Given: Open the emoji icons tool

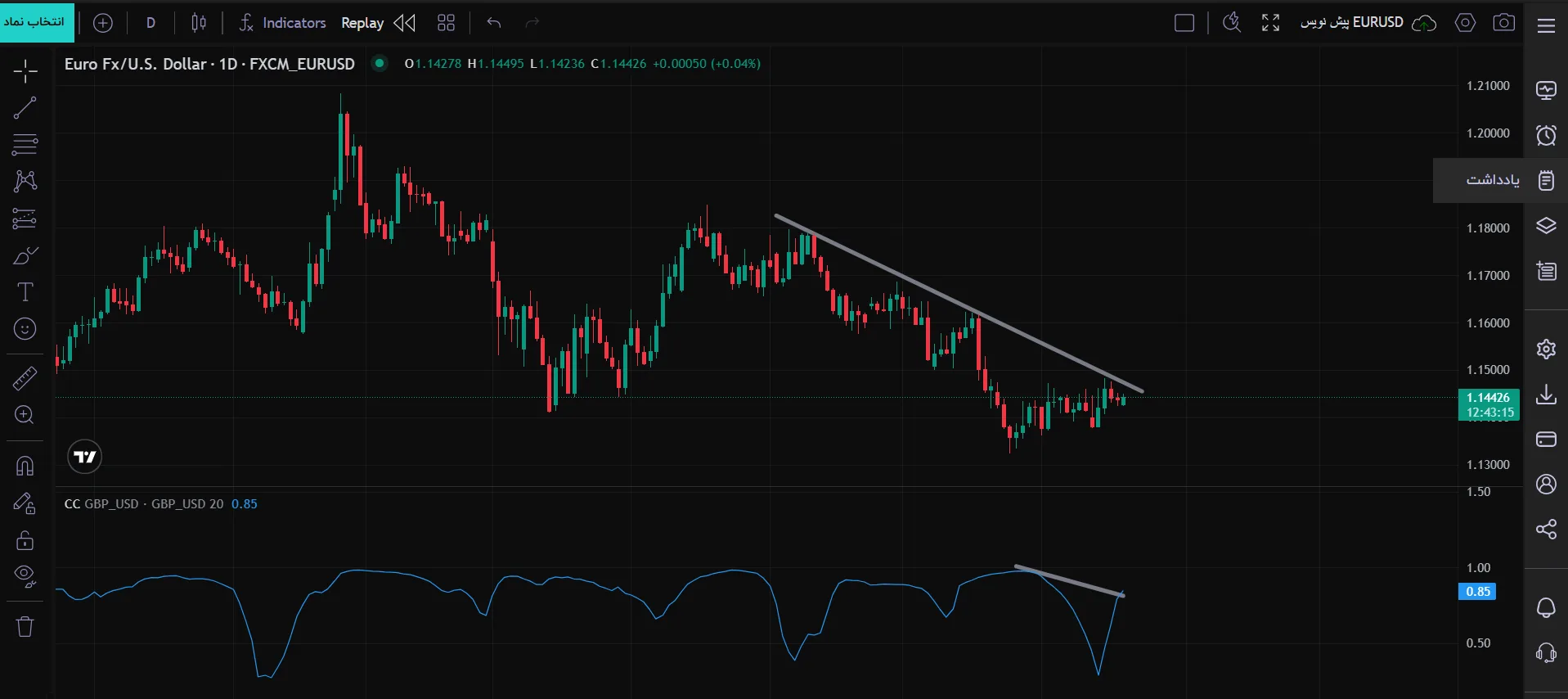Looking at the screenshot, I should coord(25,329).
